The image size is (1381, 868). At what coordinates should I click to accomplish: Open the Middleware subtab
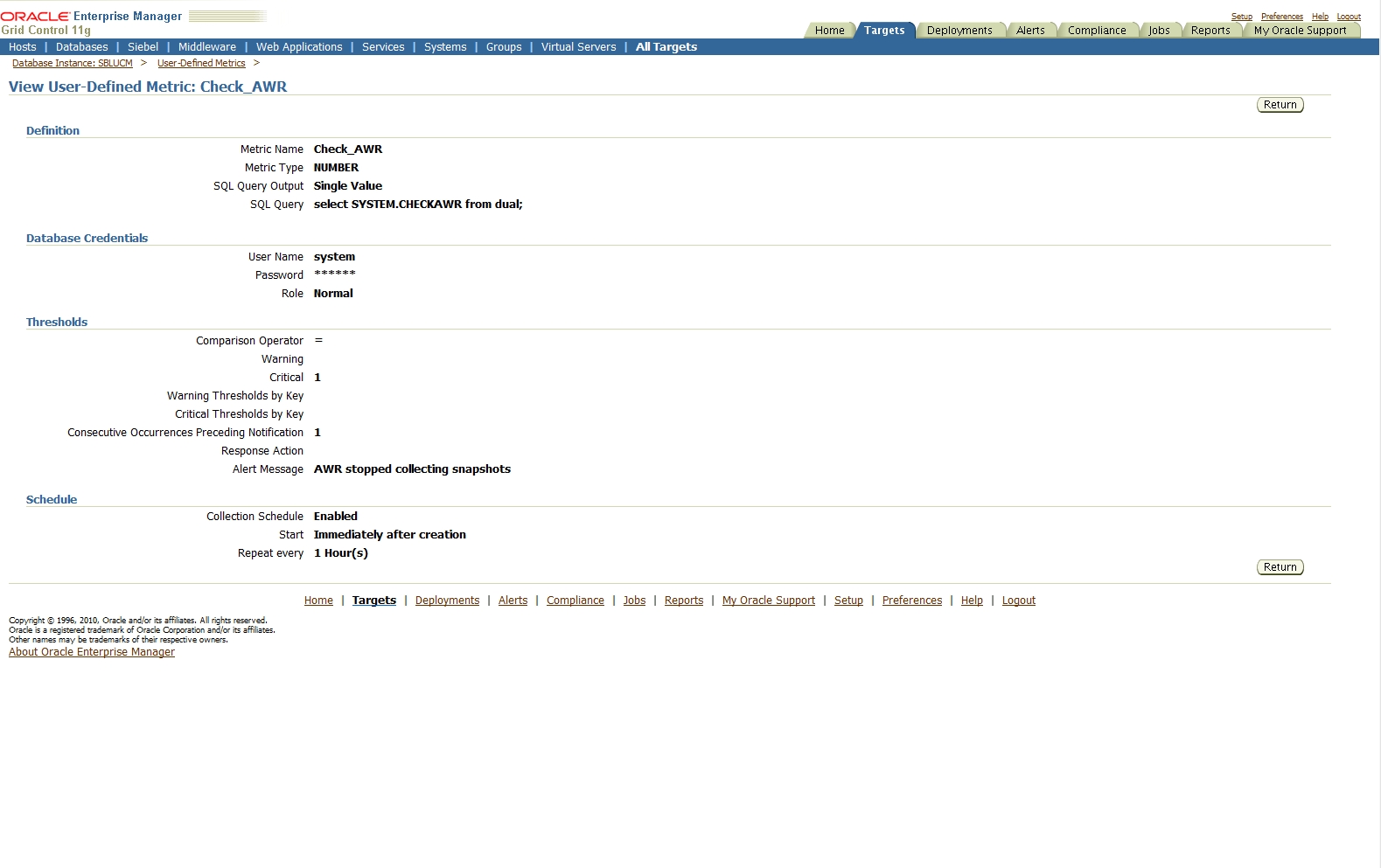click(207, 47)
